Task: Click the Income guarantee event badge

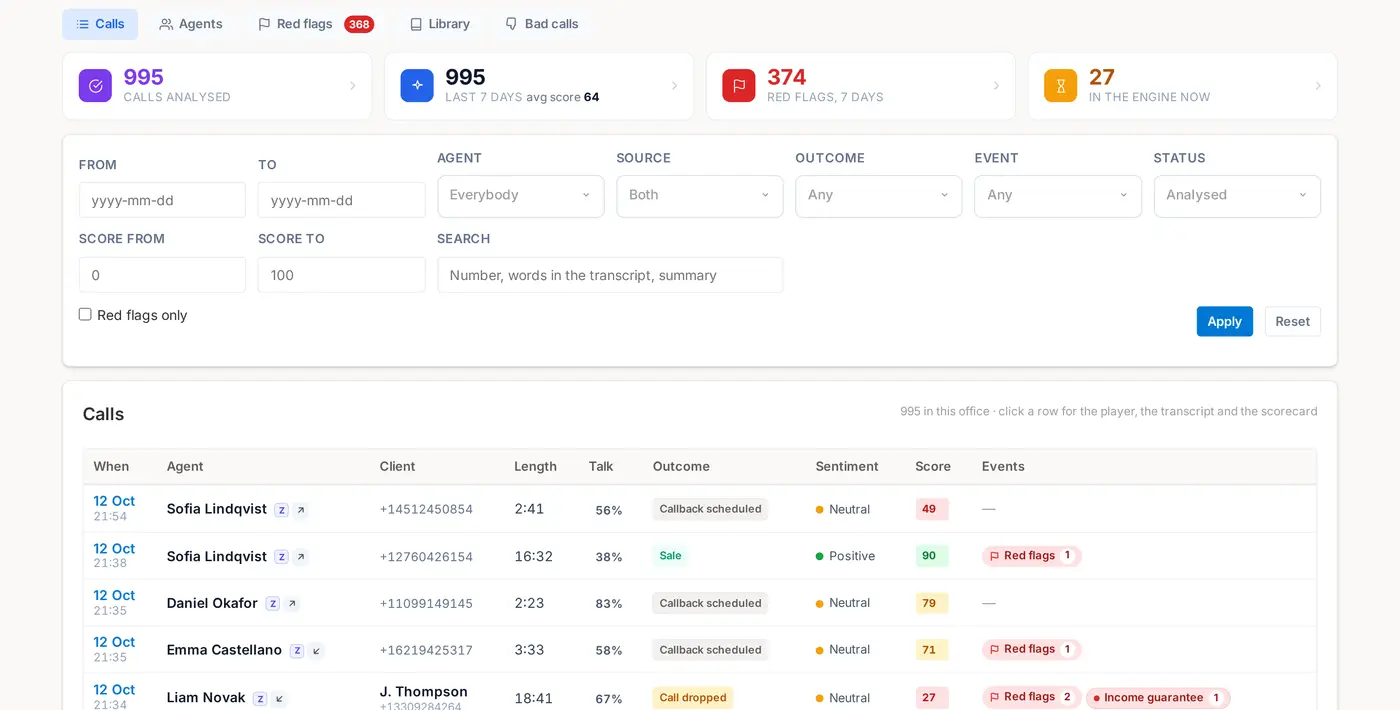Action: (x=1158, y=698)
